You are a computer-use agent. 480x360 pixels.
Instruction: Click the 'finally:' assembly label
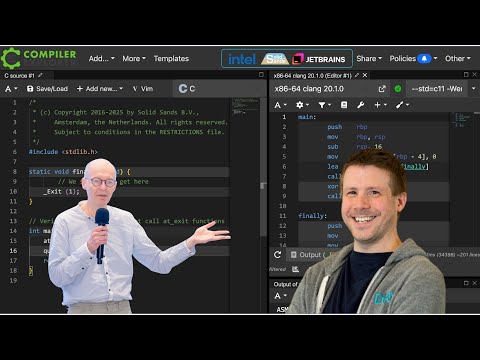point(312,216)
